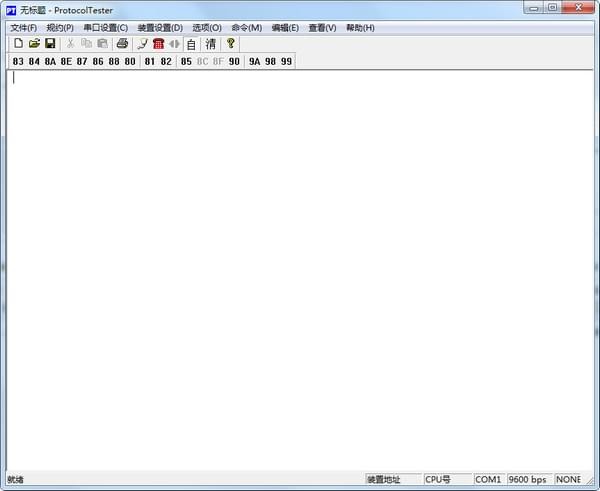600x491 pixels.
Task: Click the CPU号 status bar field
Action: (x=448, y=479)
